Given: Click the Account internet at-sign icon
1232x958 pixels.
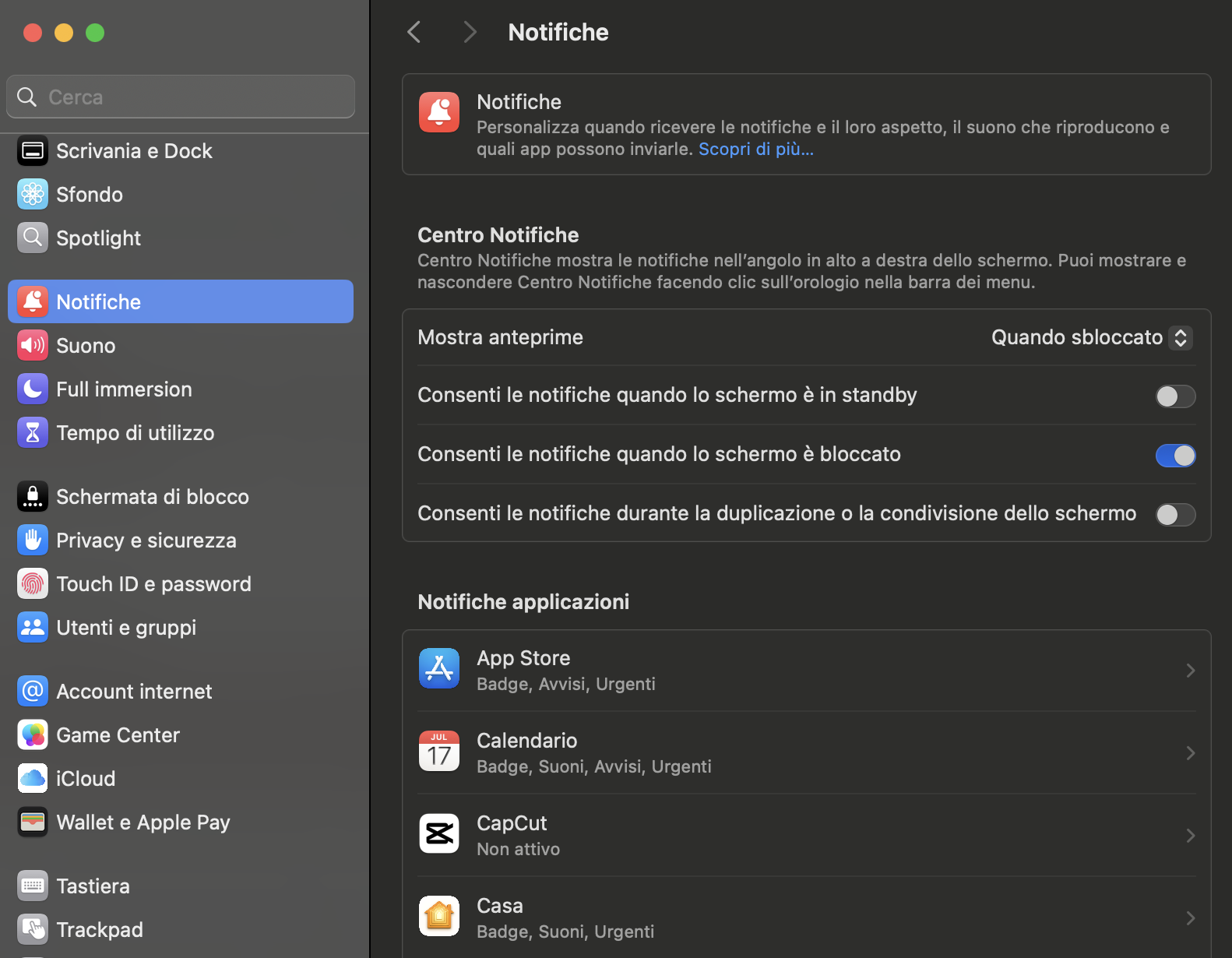Looking at the screenshot, I should (x=33, y=692).
